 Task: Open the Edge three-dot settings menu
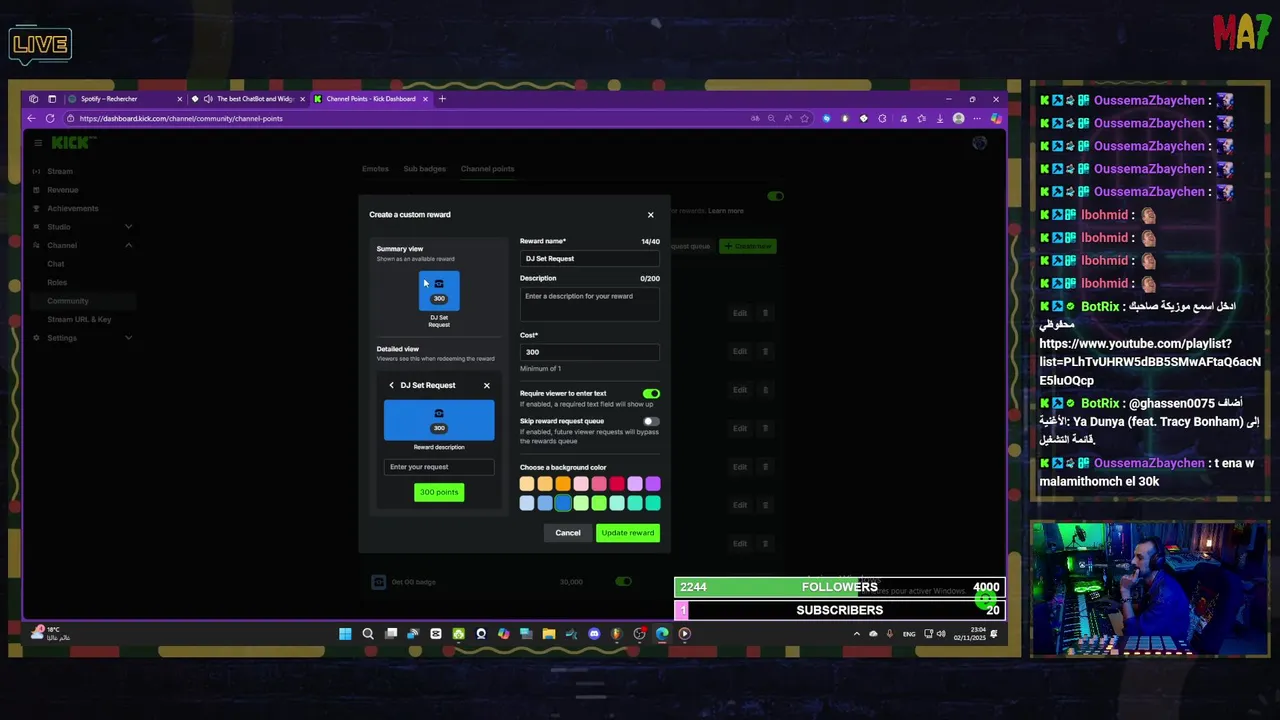[x=977, y=118]
